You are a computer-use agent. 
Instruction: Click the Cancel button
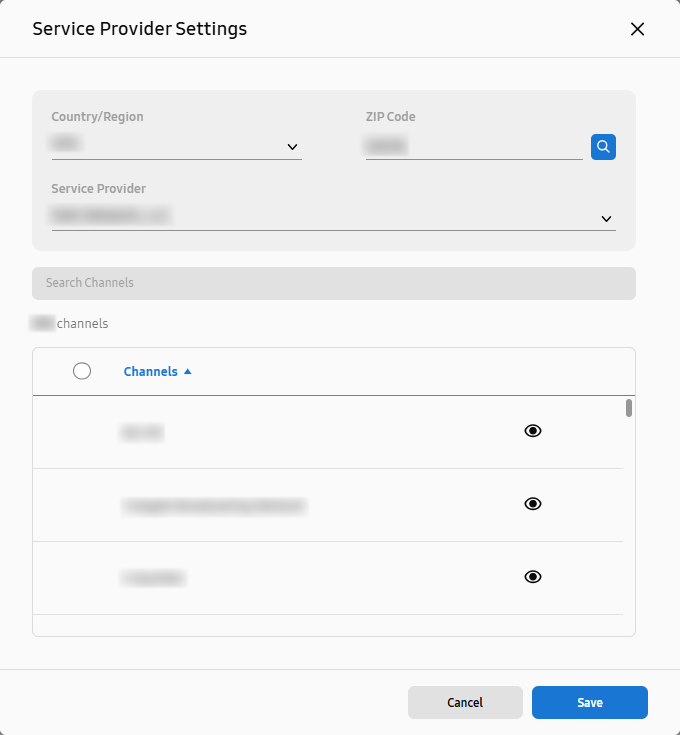tap(465, 702)
